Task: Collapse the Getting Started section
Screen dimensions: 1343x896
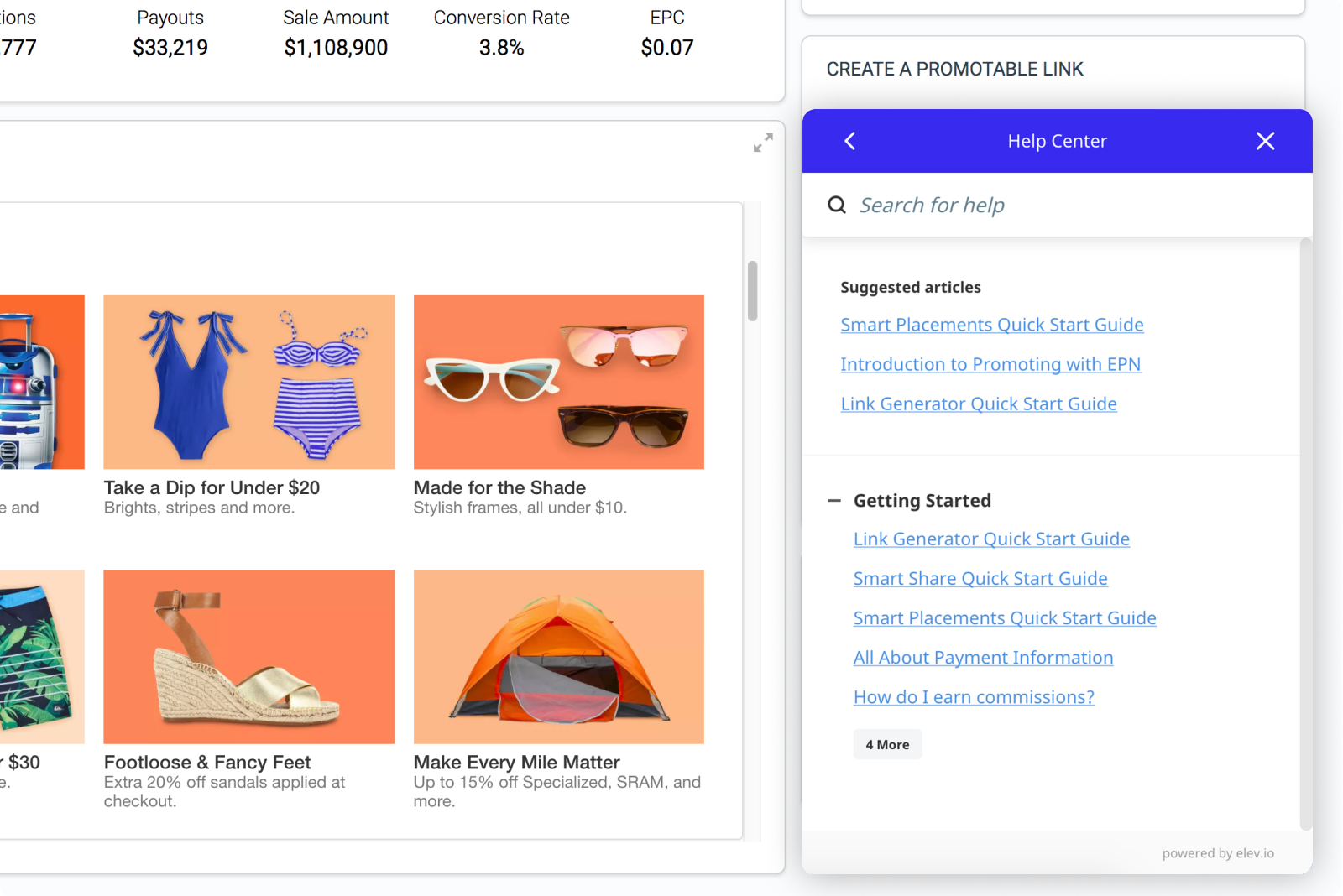Action: (834, 501)
